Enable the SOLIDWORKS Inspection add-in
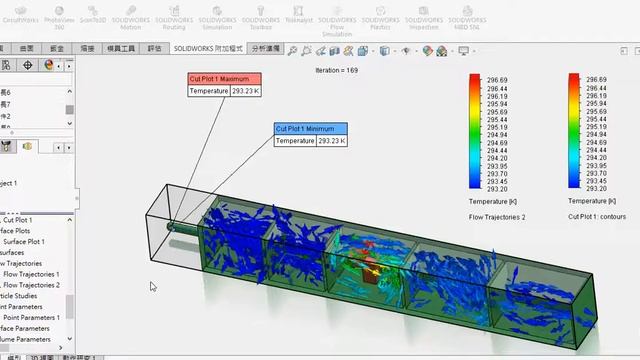The height and width of the screenshot is (360, 640). click(424, 18)
